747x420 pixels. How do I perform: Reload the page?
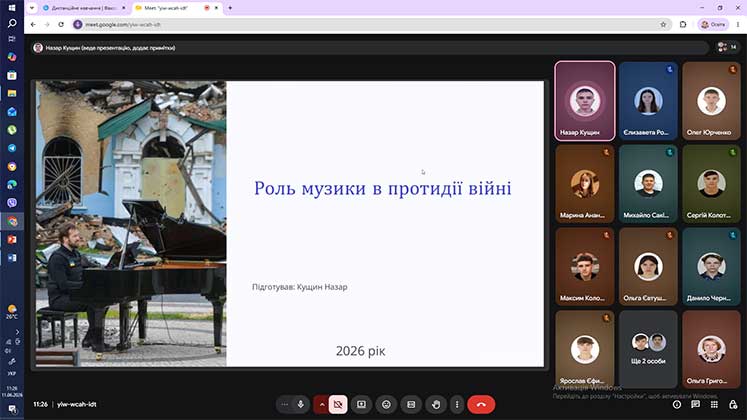[x=61, y=24]
